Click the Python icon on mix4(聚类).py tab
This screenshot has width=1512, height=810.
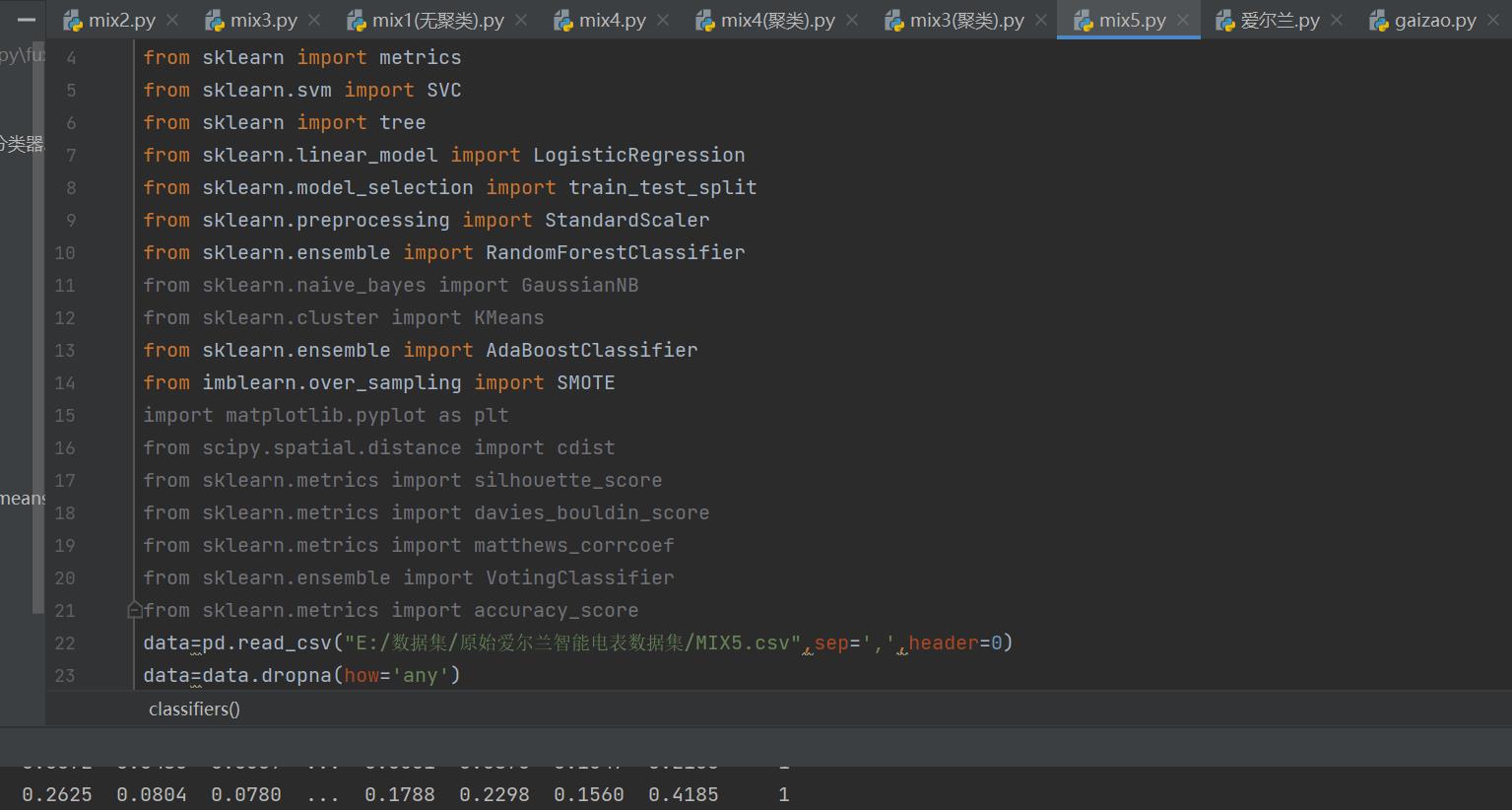click(704, 21)
